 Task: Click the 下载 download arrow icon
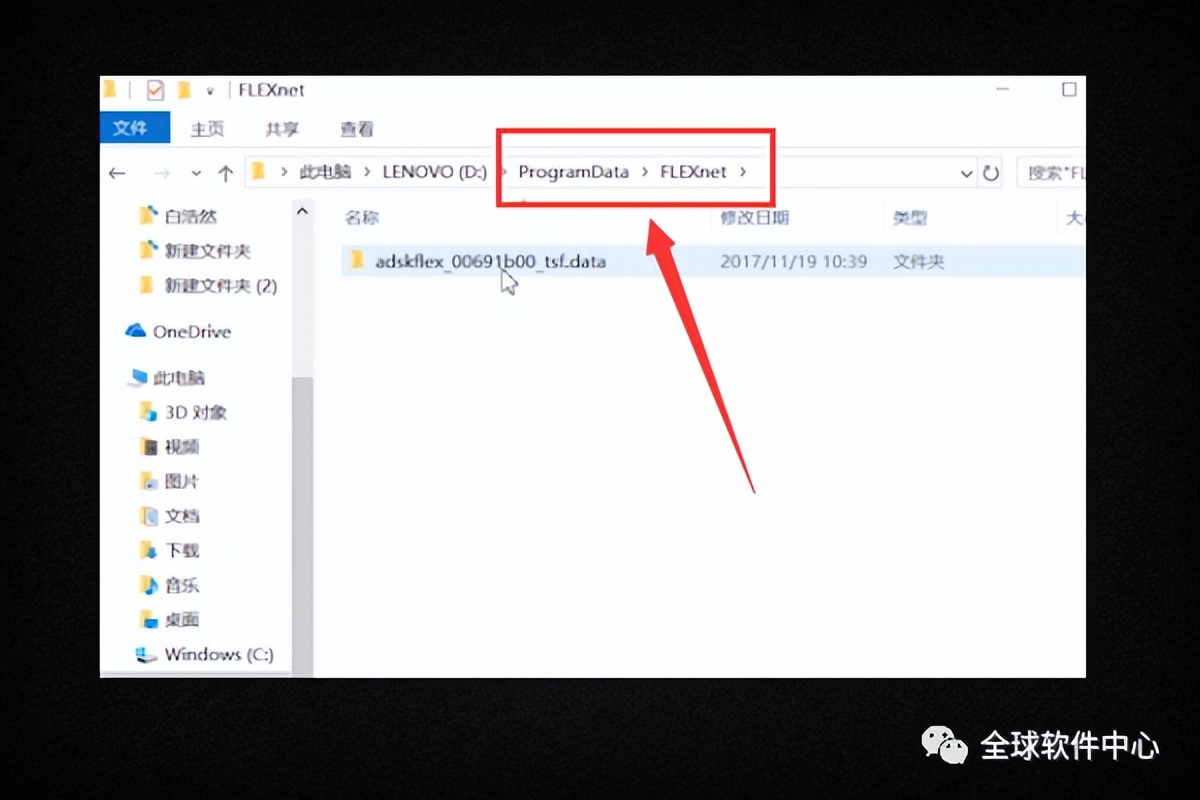(x=148, y=550)
